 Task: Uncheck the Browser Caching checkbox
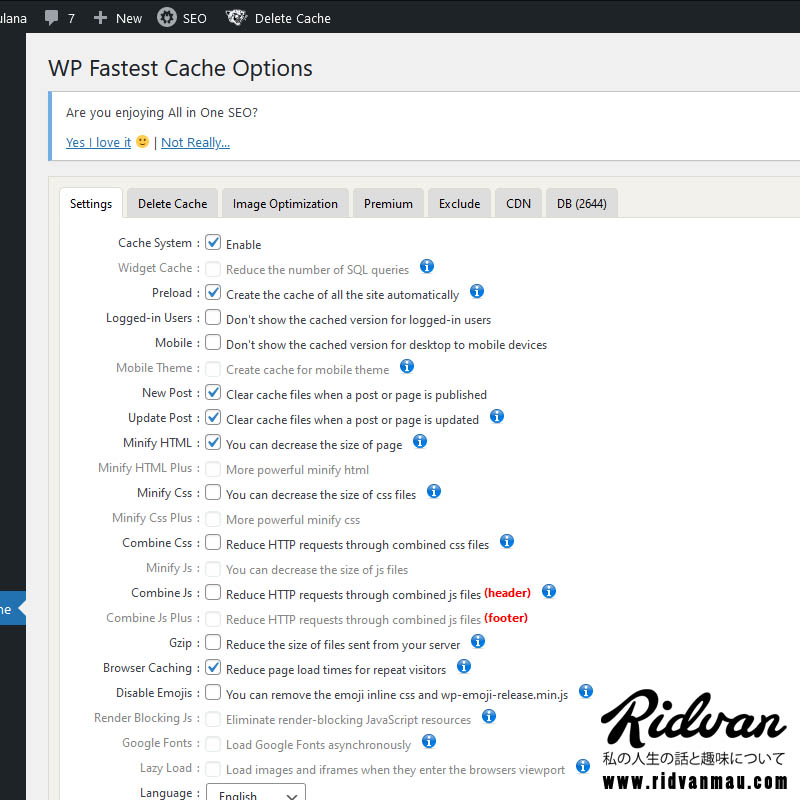coord(213,667)
